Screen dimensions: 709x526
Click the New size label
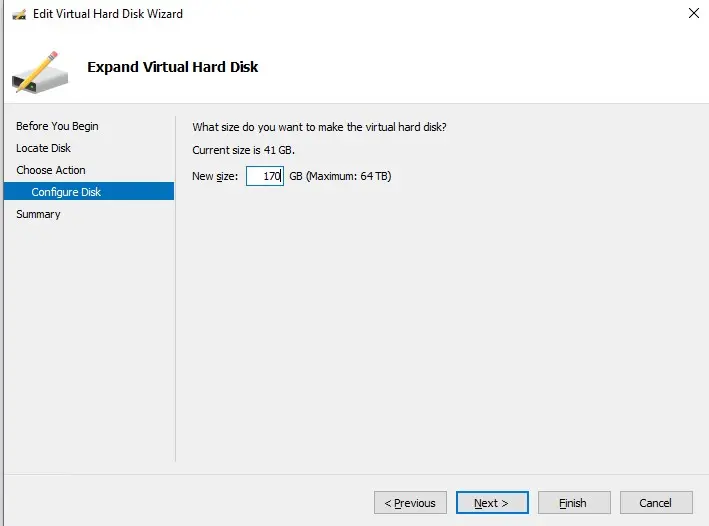point(214,176)
